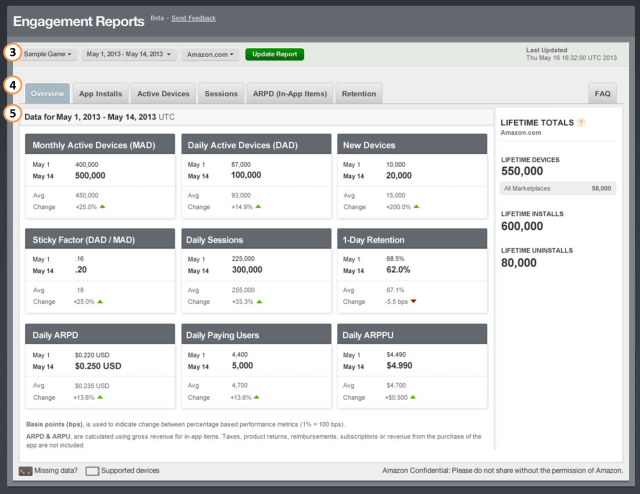
Task: Click red down arrow in 1-Day Retention
Action: point(415,300)
